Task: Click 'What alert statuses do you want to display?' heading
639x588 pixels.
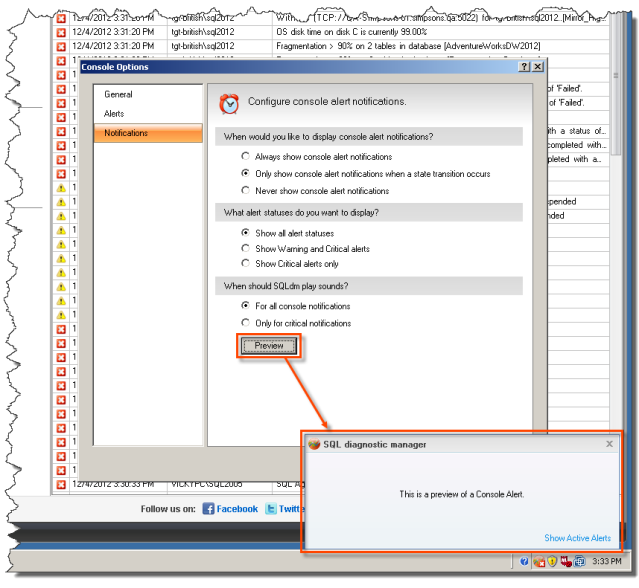Action: coord(301,213)
